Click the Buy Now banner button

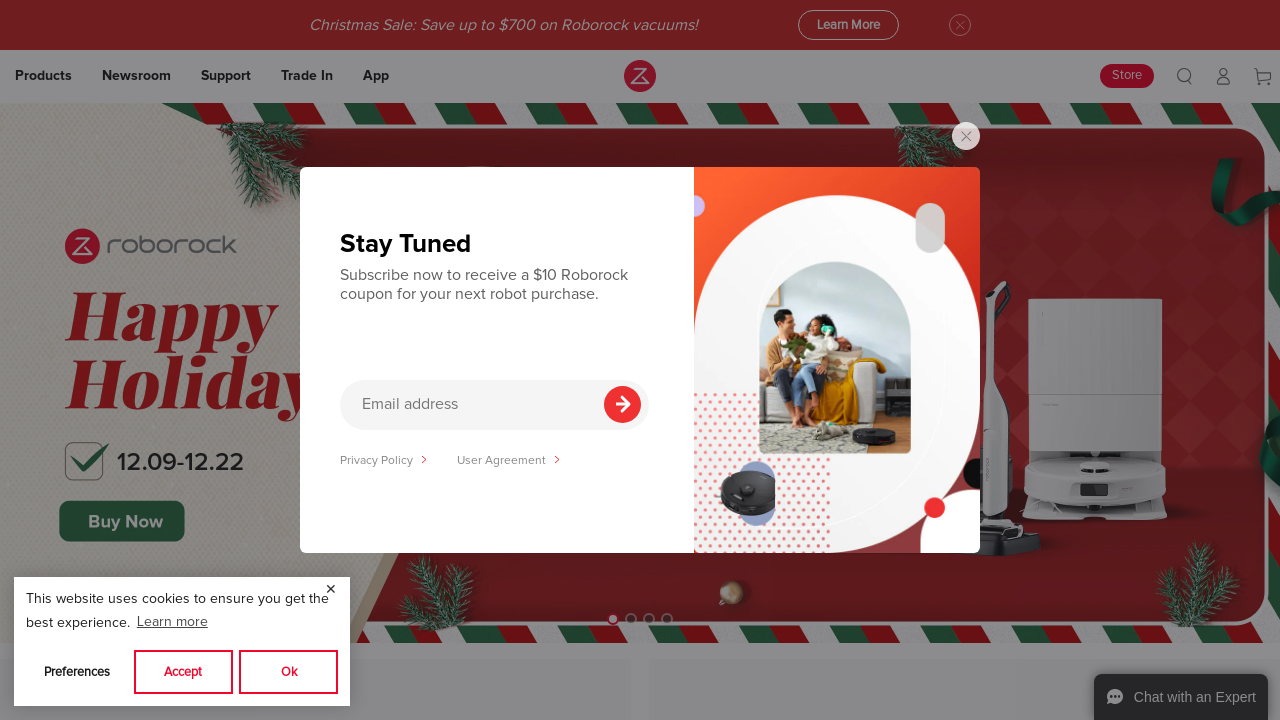(122, 521)
